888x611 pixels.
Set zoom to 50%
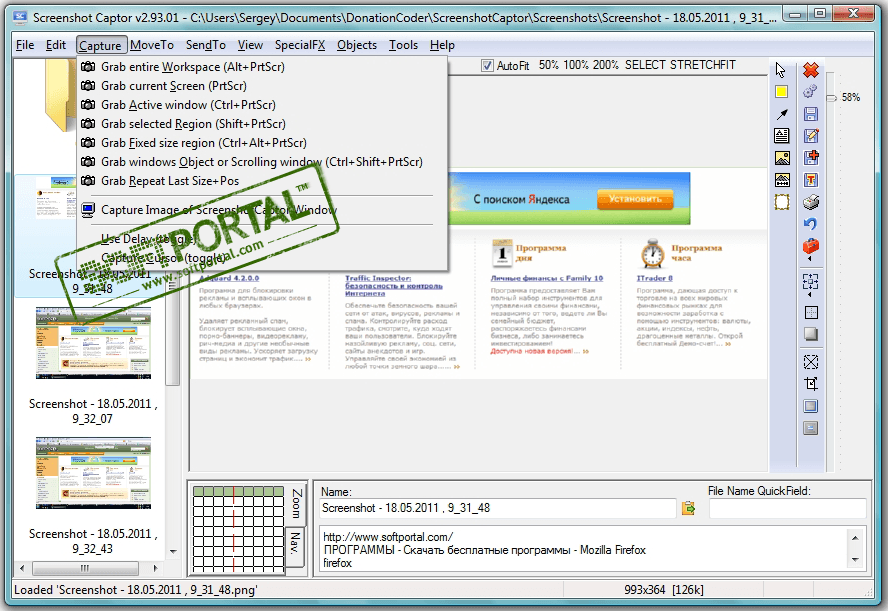coord(548,65)
